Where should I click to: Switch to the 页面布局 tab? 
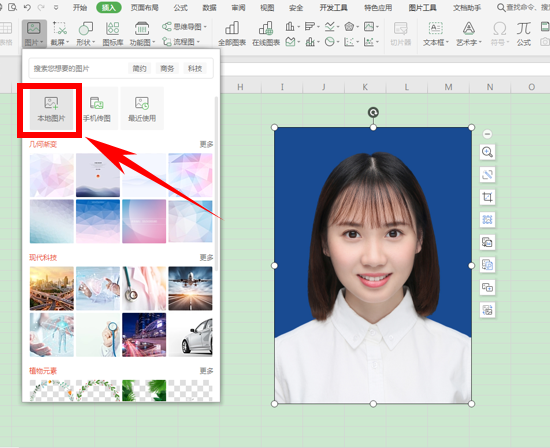point(145,7)
